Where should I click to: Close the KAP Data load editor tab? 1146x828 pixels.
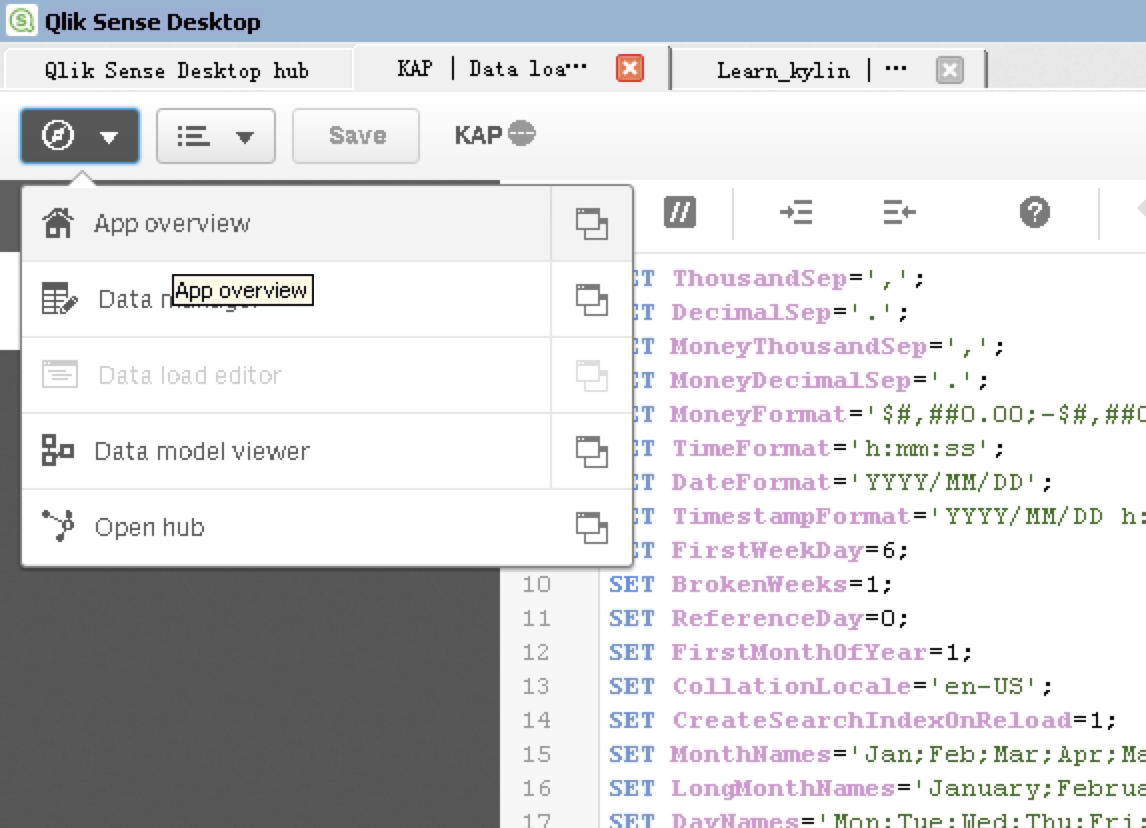[x=629, y=69]
